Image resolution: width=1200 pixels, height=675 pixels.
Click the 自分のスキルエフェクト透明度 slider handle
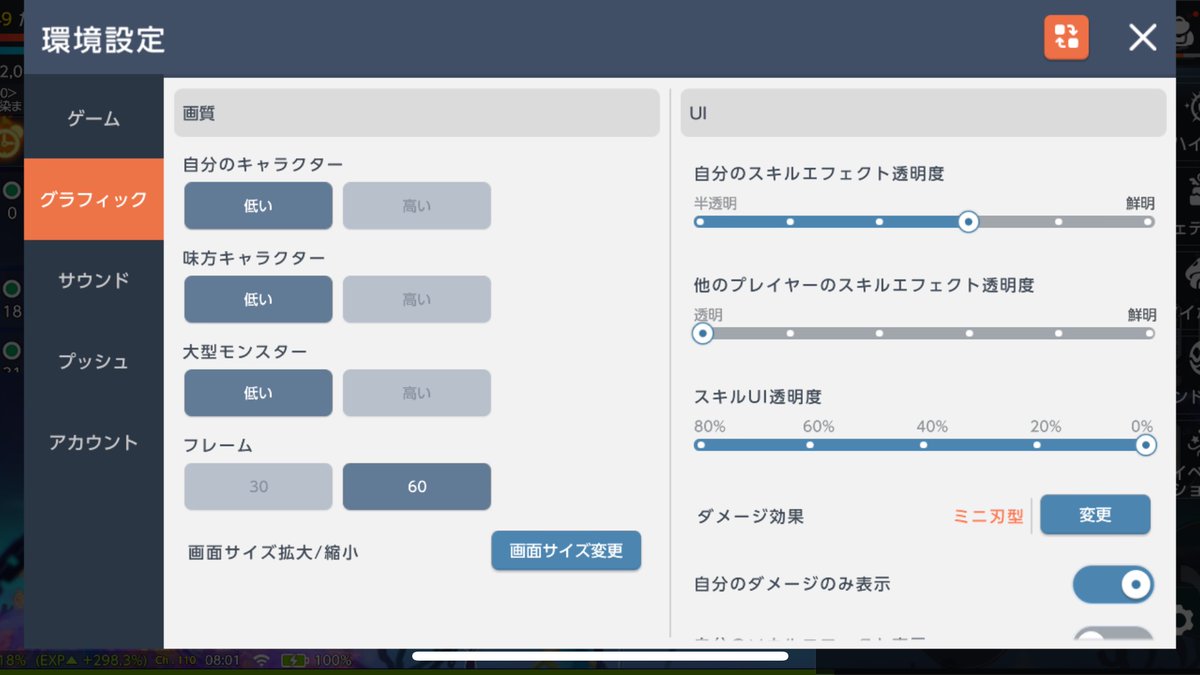[967, 222]
